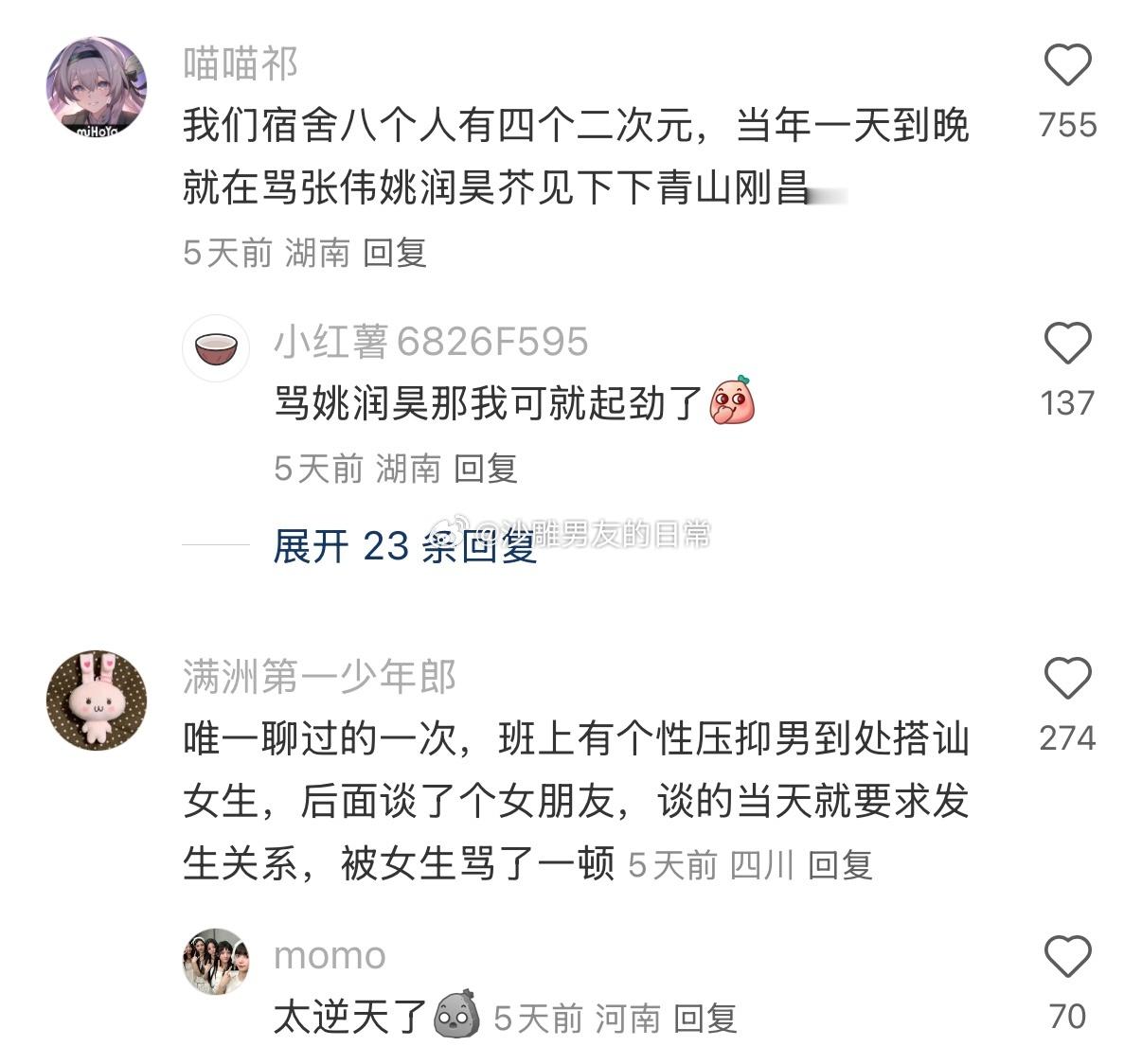
Task: Open username momo
Action: 330,956
